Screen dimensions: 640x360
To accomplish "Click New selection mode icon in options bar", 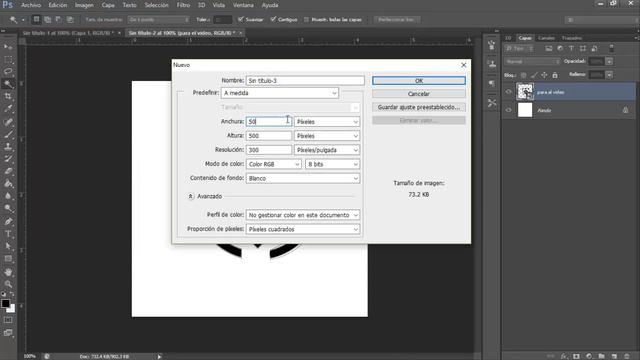I will tap(36, 19).
